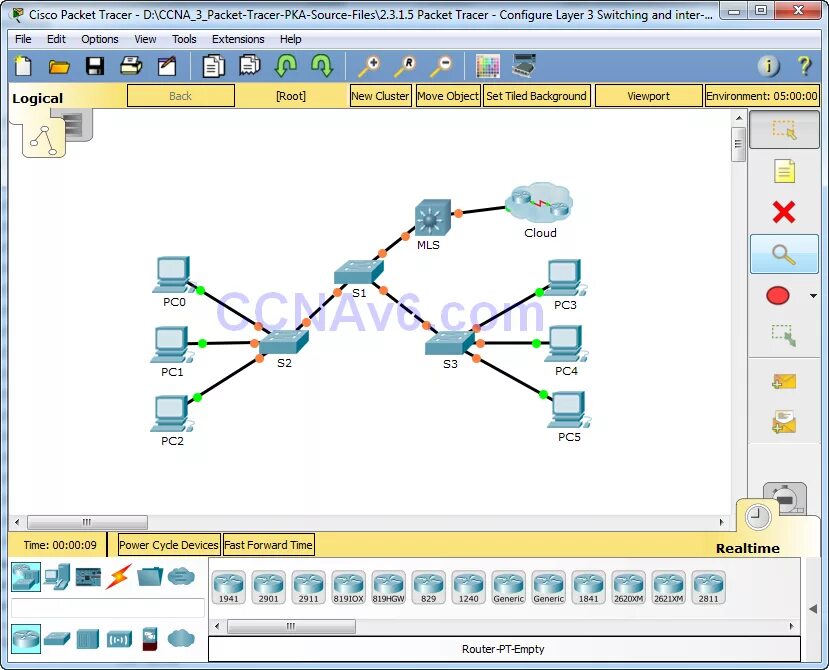
Task: Click the Zoom Out magnifier icon
Action: [x=440, y=67]
